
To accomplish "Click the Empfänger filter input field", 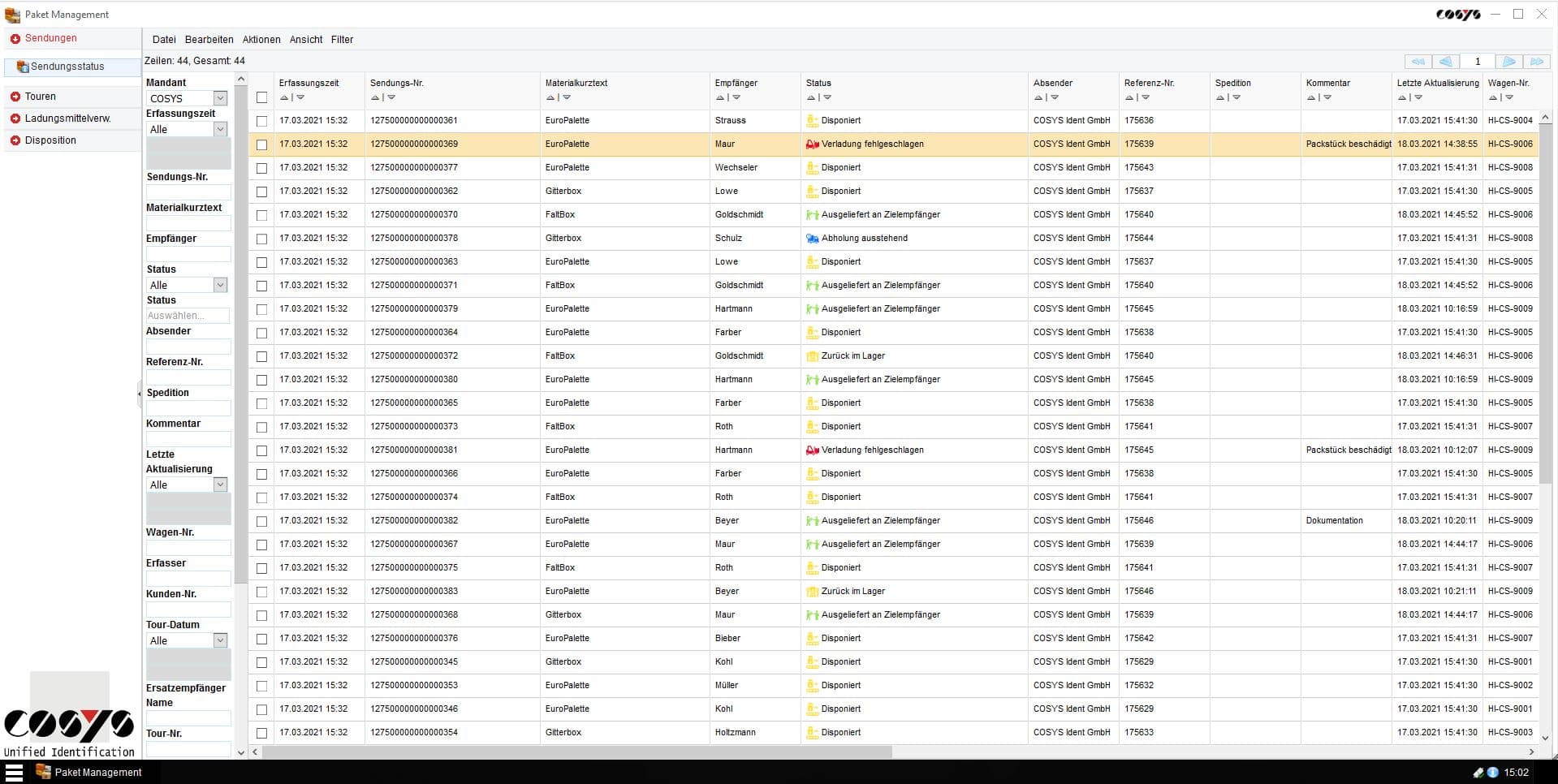I will point(188,254).
